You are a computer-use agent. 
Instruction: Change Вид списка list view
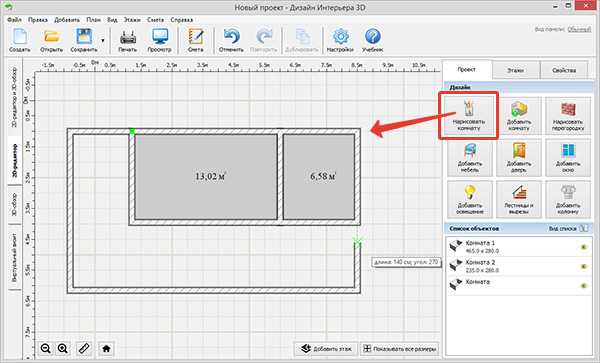[x=568, y=228]
